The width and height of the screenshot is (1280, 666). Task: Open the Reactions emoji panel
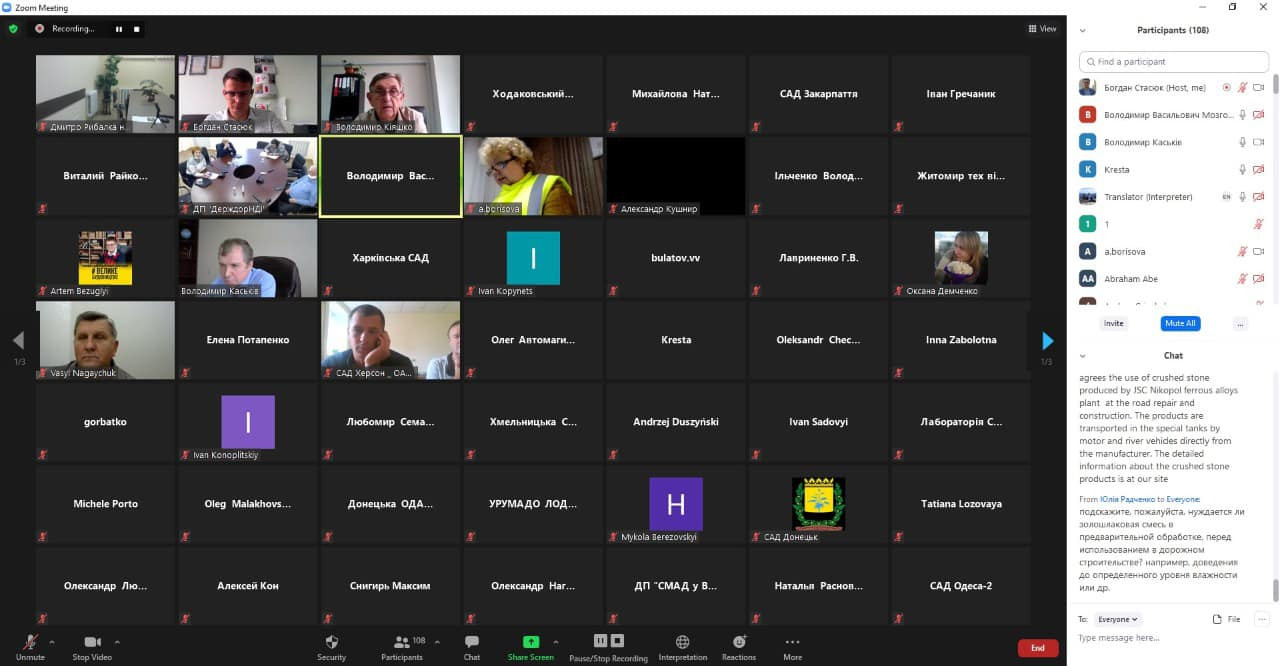tap(739, 642)
